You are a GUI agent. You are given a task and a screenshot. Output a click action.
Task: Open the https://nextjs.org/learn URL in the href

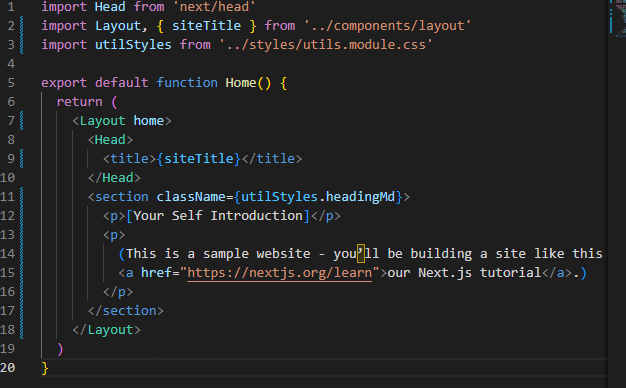click(279, 273)
